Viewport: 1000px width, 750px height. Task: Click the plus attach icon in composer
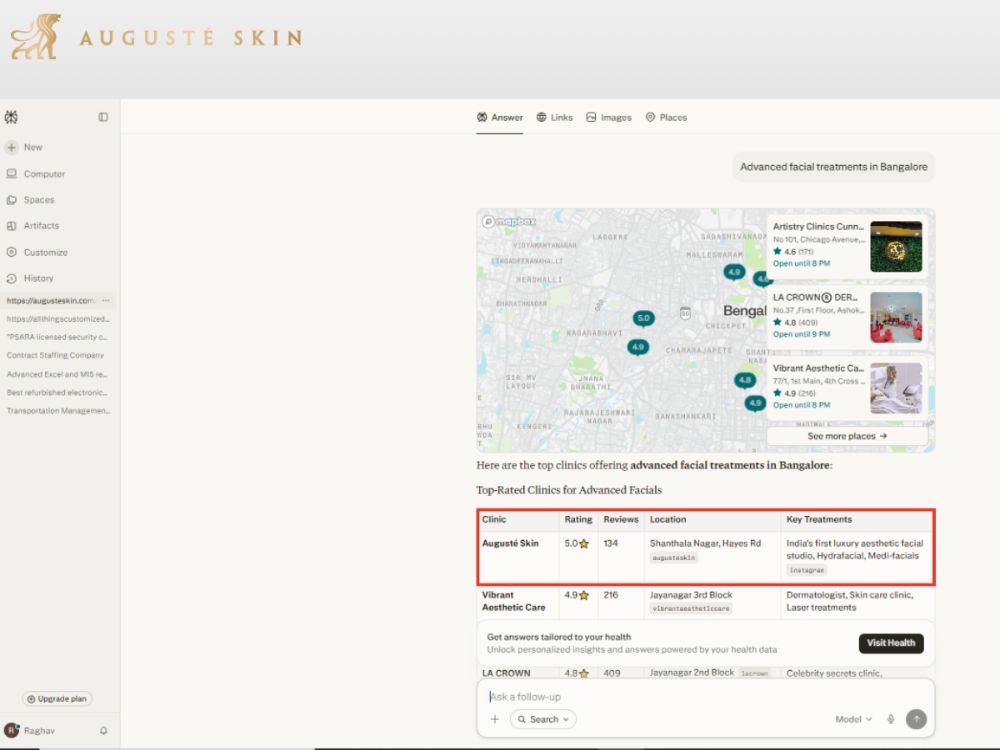(x=495, y=719)
